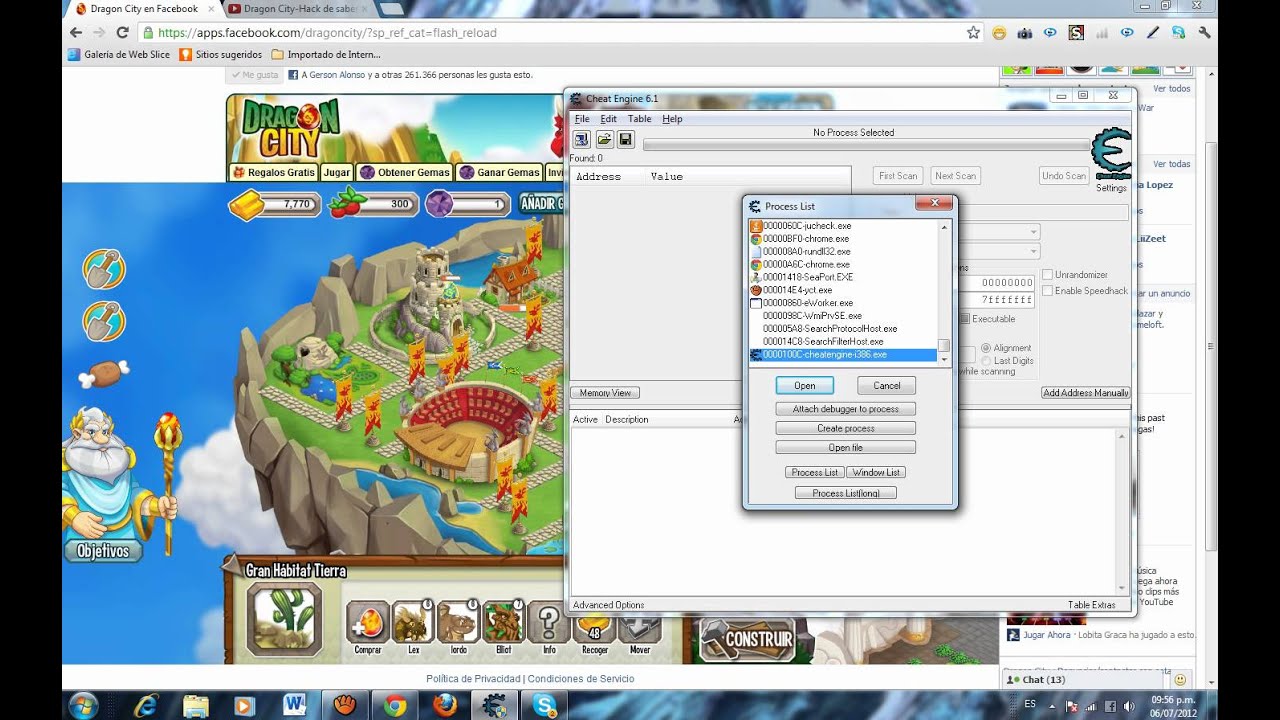Open the Table menu in Cheat Engine

(639, 119)
